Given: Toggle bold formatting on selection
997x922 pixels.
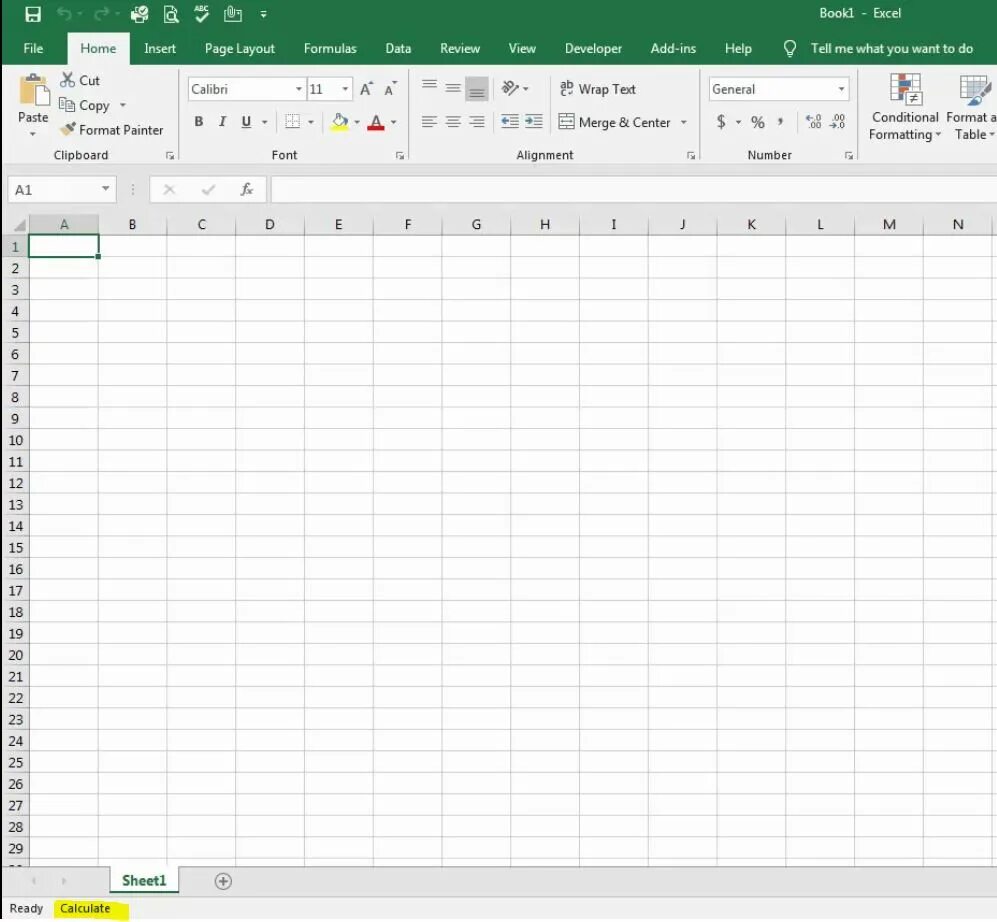Looking at the screenshot, I should coord(199,122).
